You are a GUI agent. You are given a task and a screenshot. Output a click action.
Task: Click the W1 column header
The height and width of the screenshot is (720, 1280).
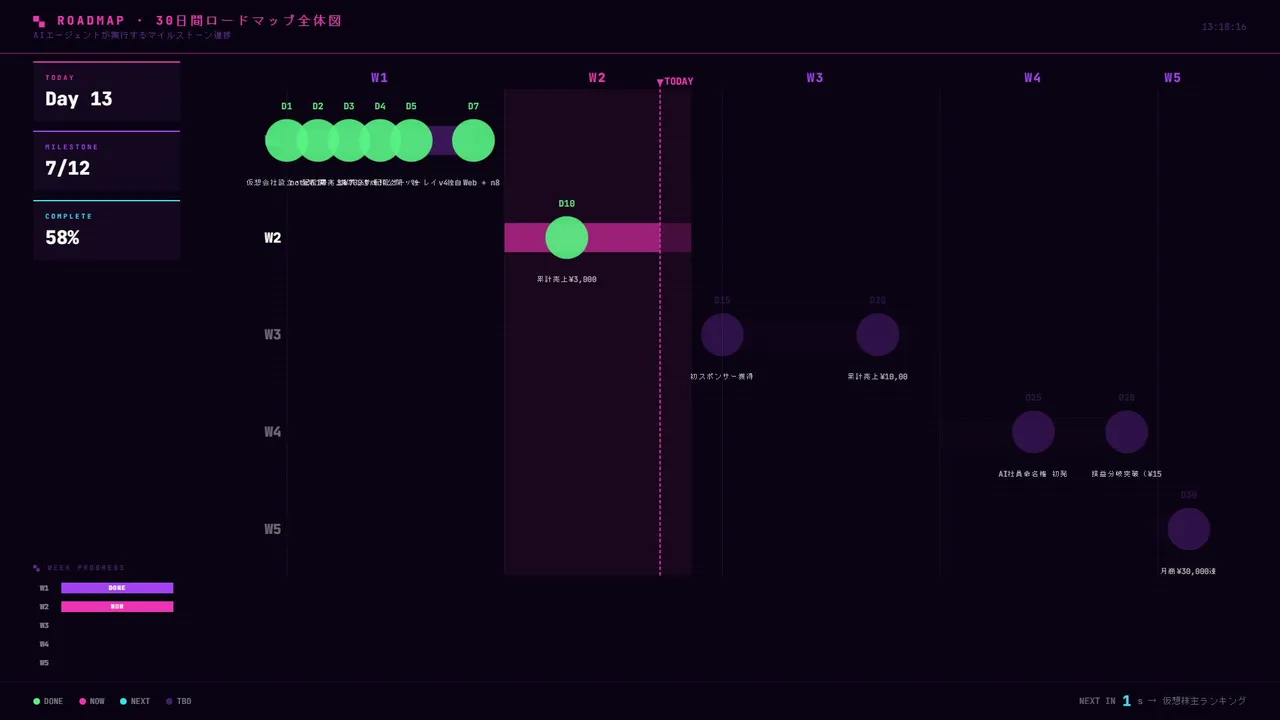click(379, 78)
